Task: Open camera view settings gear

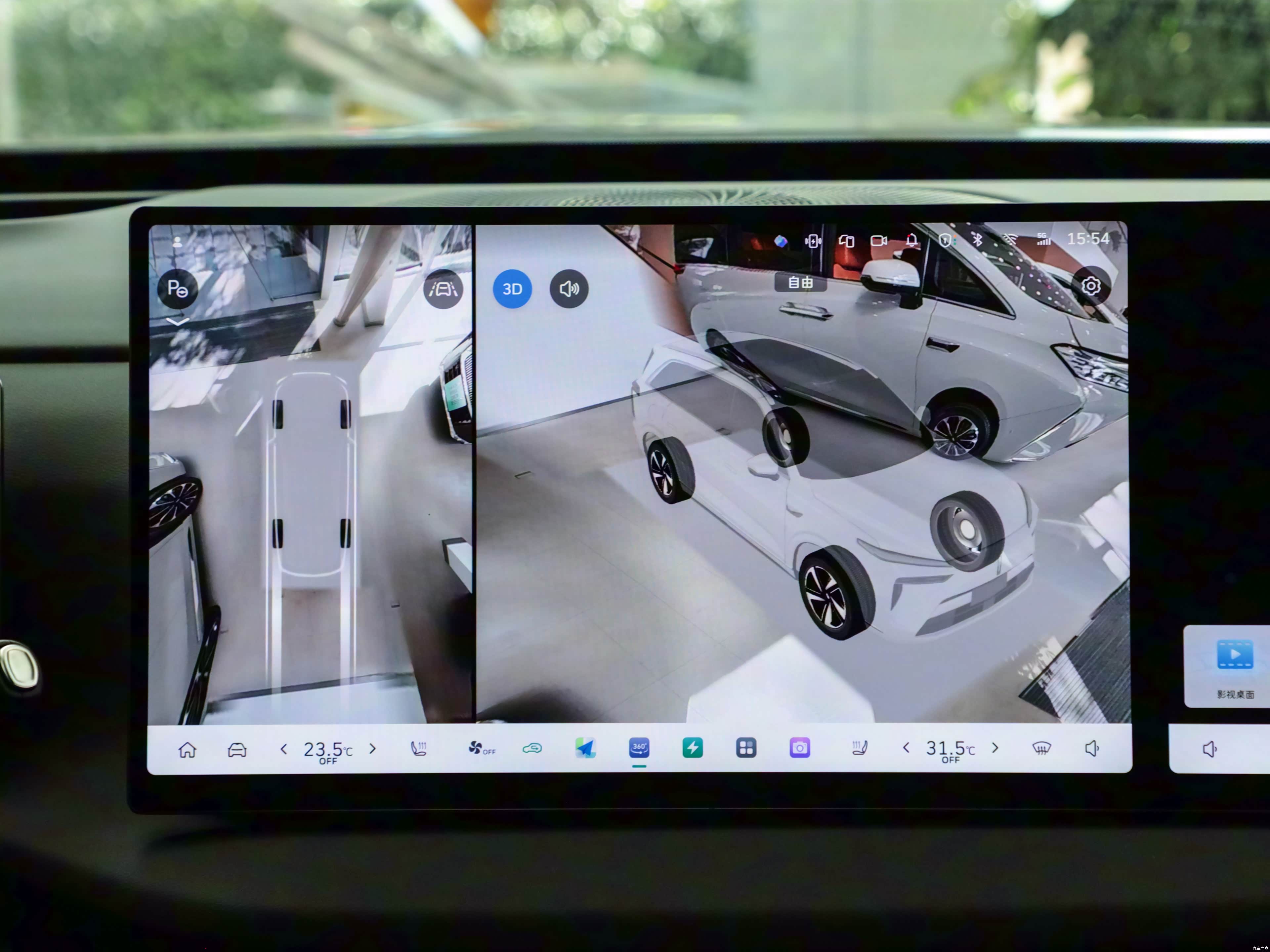Action: (x=1090, y=286)
